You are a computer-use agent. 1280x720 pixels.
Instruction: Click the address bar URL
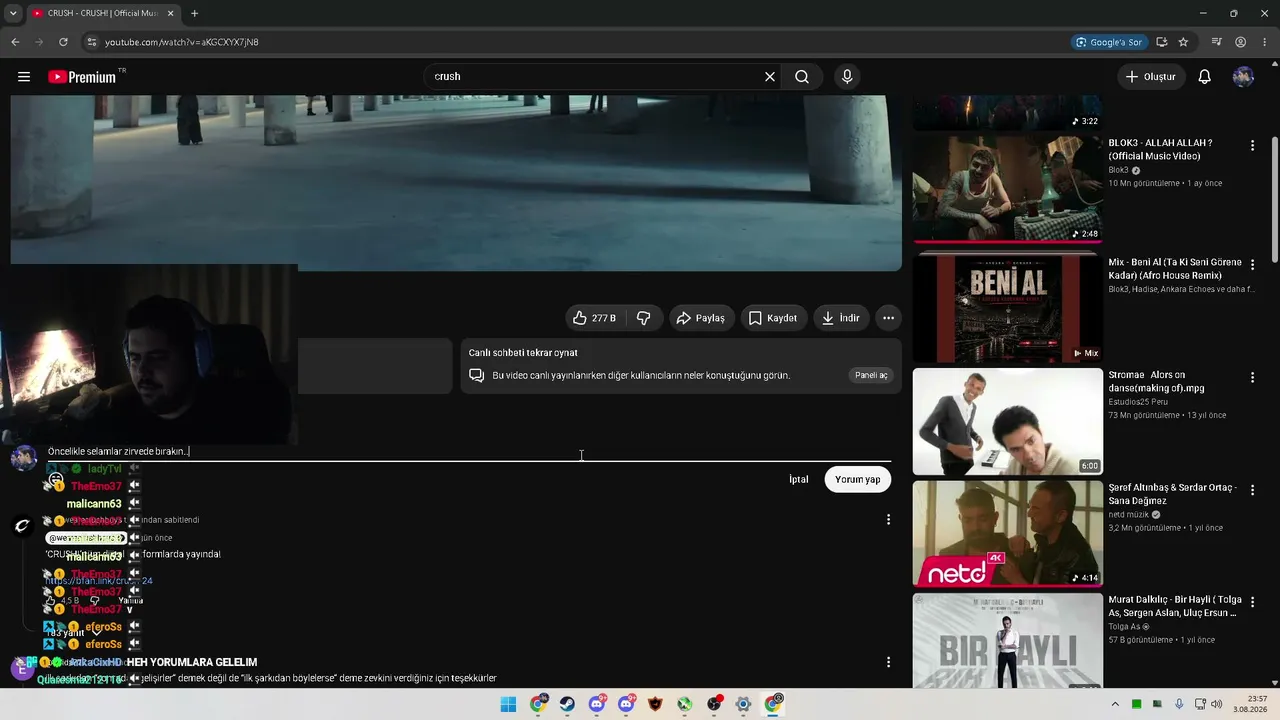pos(182,42)
